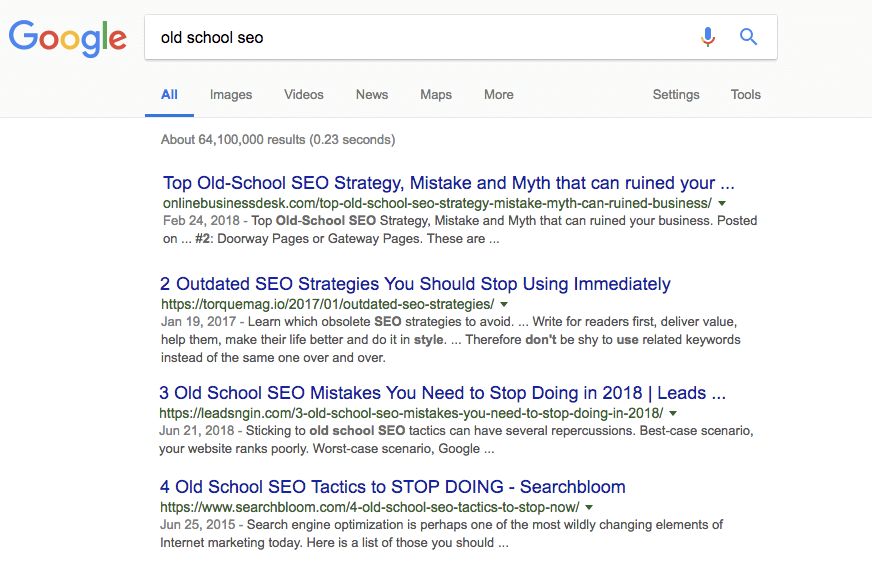
Task: Select the All tab
Action: coord(169,95)
